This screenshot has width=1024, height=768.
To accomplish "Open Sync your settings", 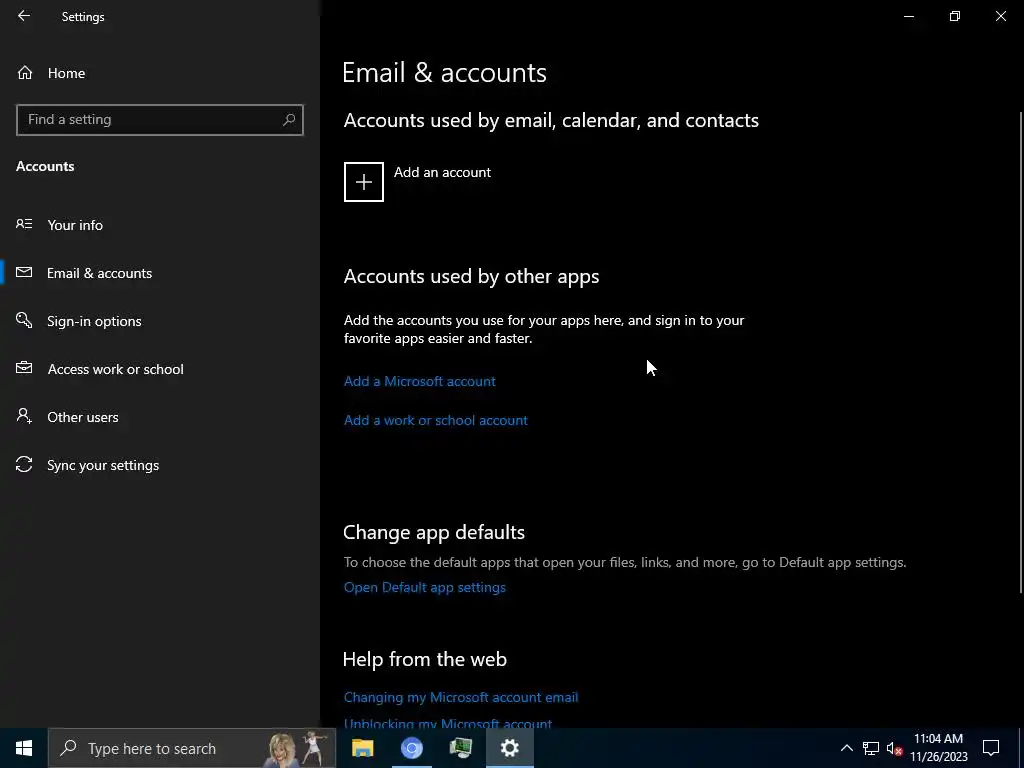I will pyautogui.click(x=103, y=465).
